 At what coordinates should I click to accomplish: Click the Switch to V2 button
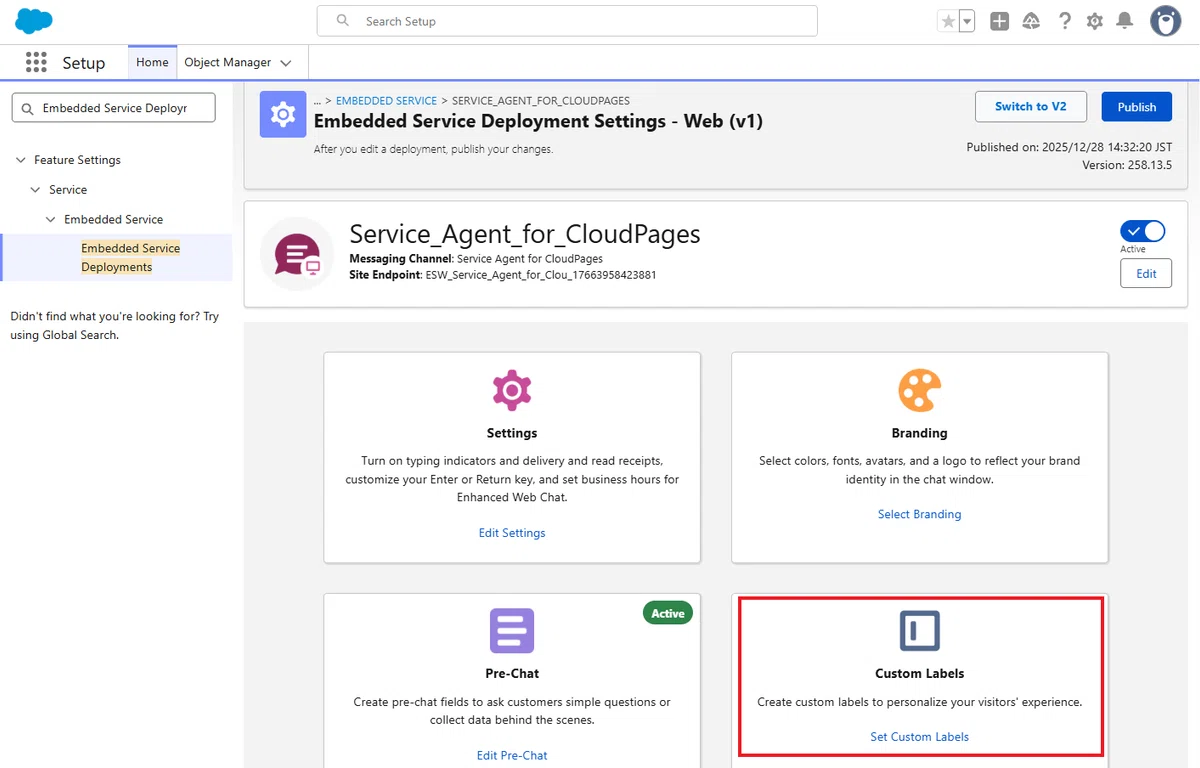pyautogui.click(x=1030, y=107)
